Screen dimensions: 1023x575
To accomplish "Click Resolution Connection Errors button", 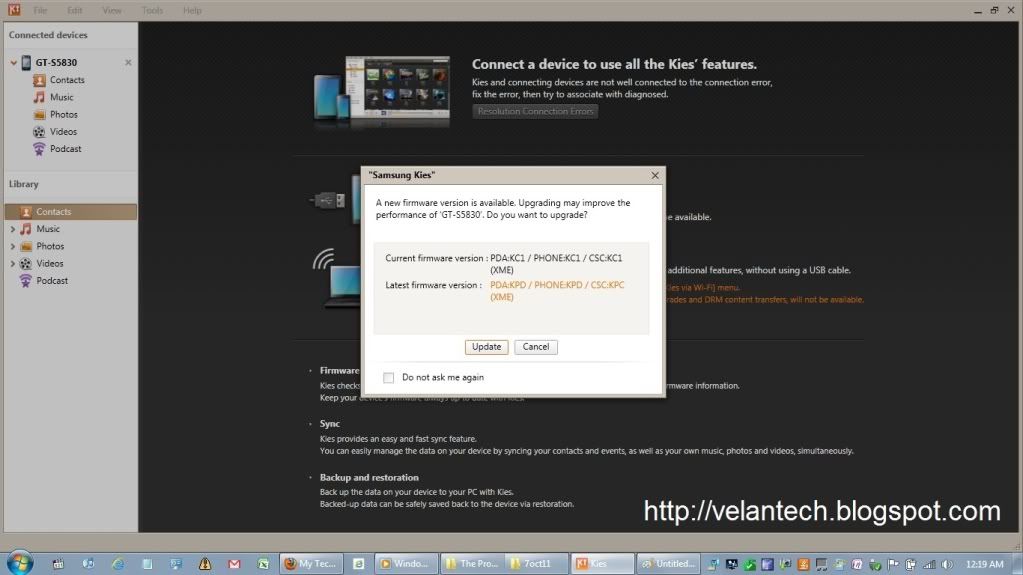I will [535, 111].
